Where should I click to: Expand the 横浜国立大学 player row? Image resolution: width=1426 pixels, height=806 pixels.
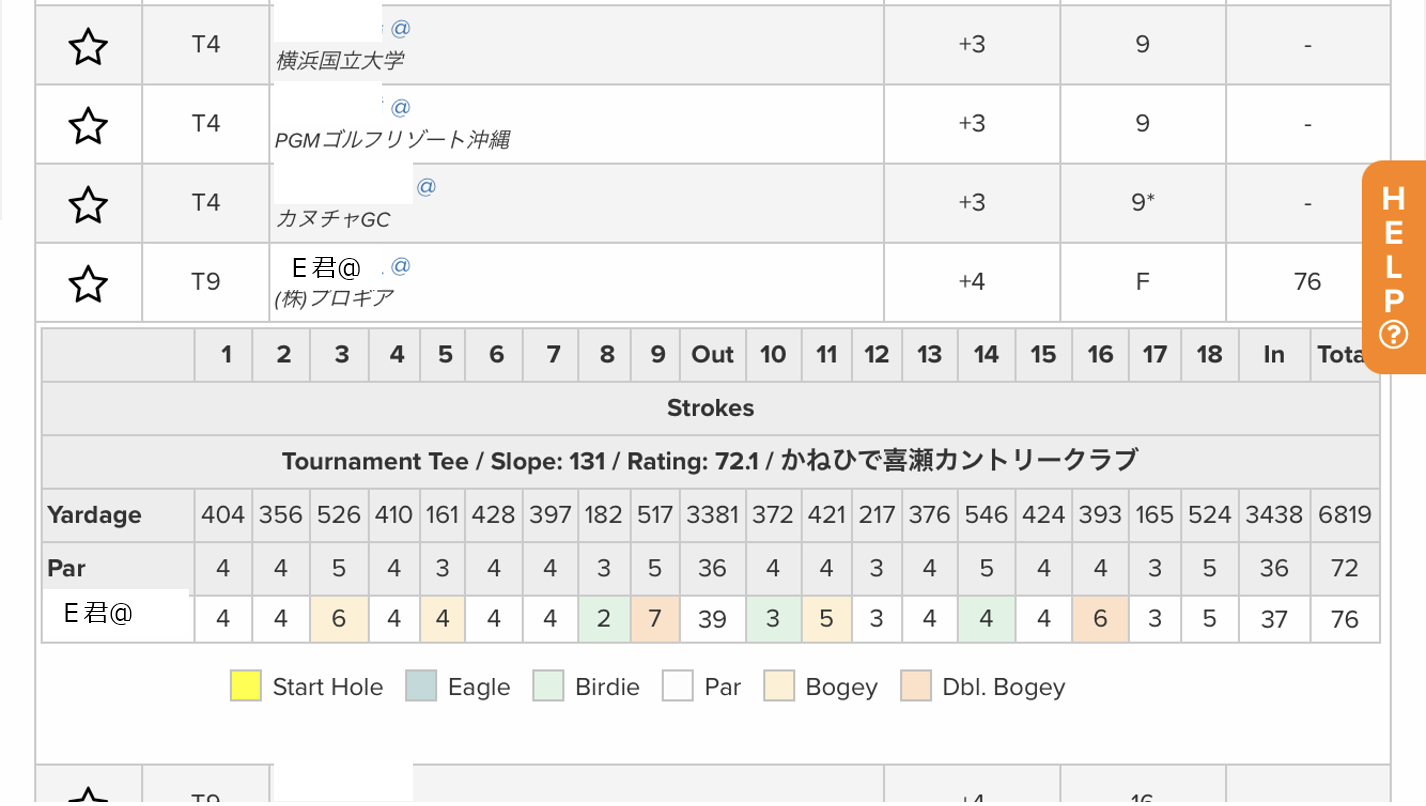[713, 45]
